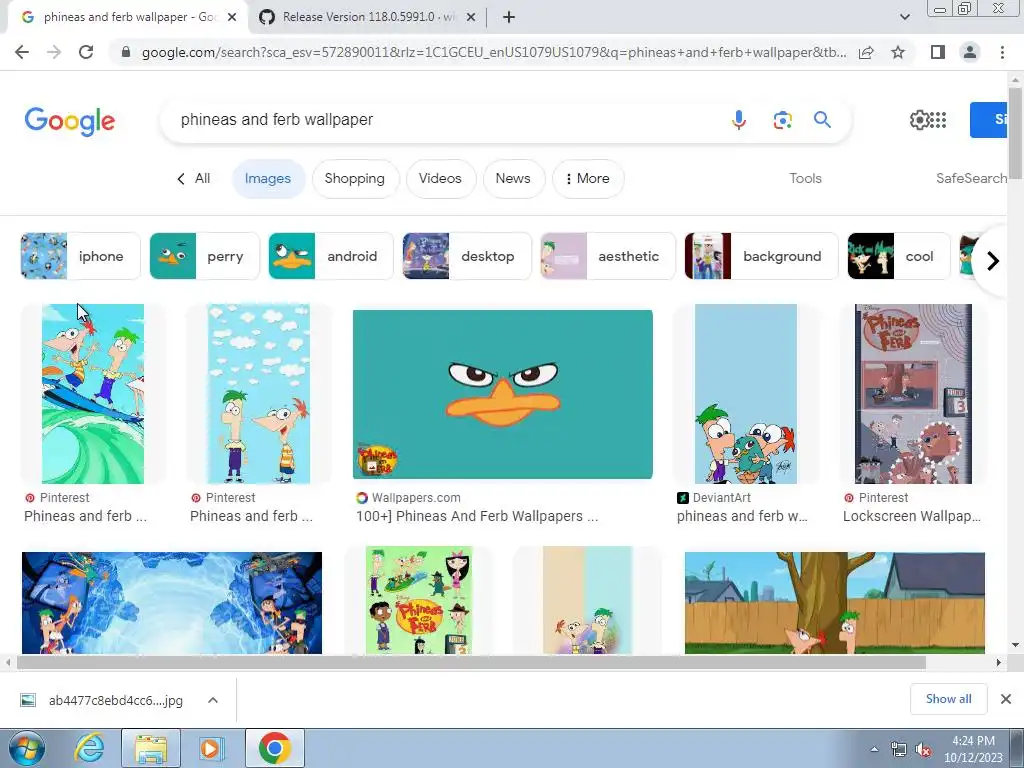
Task: Search by image with Google Lens
Action: pos(782,120)
